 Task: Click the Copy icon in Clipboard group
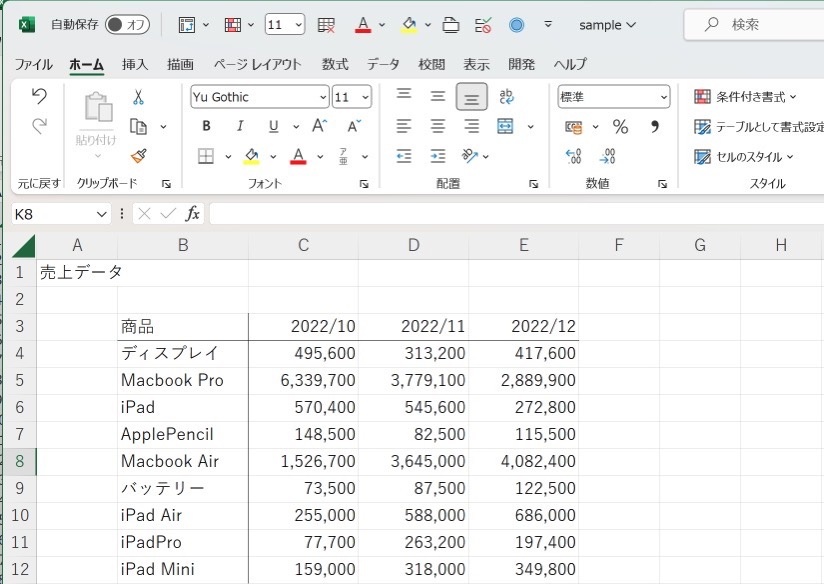pos(138,127)
